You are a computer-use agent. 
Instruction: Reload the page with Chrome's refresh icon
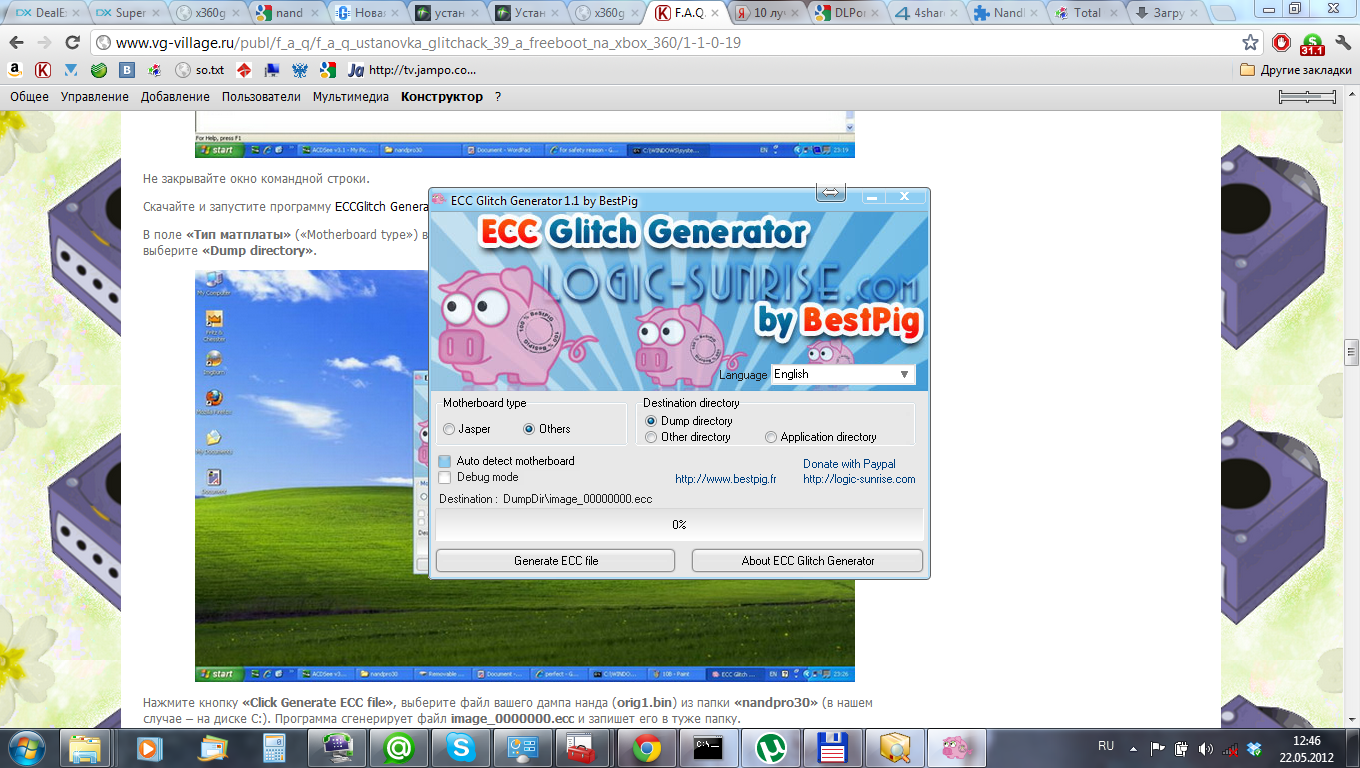[72, 43]
